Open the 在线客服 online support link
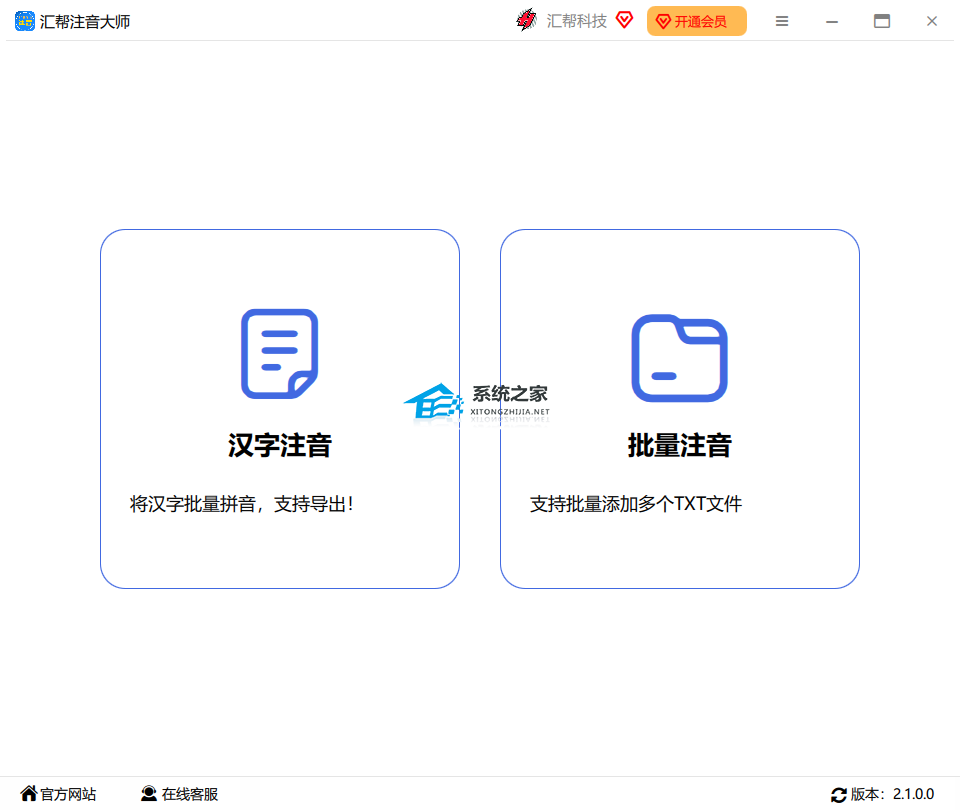960x810 pixels. tap(190, 795)
